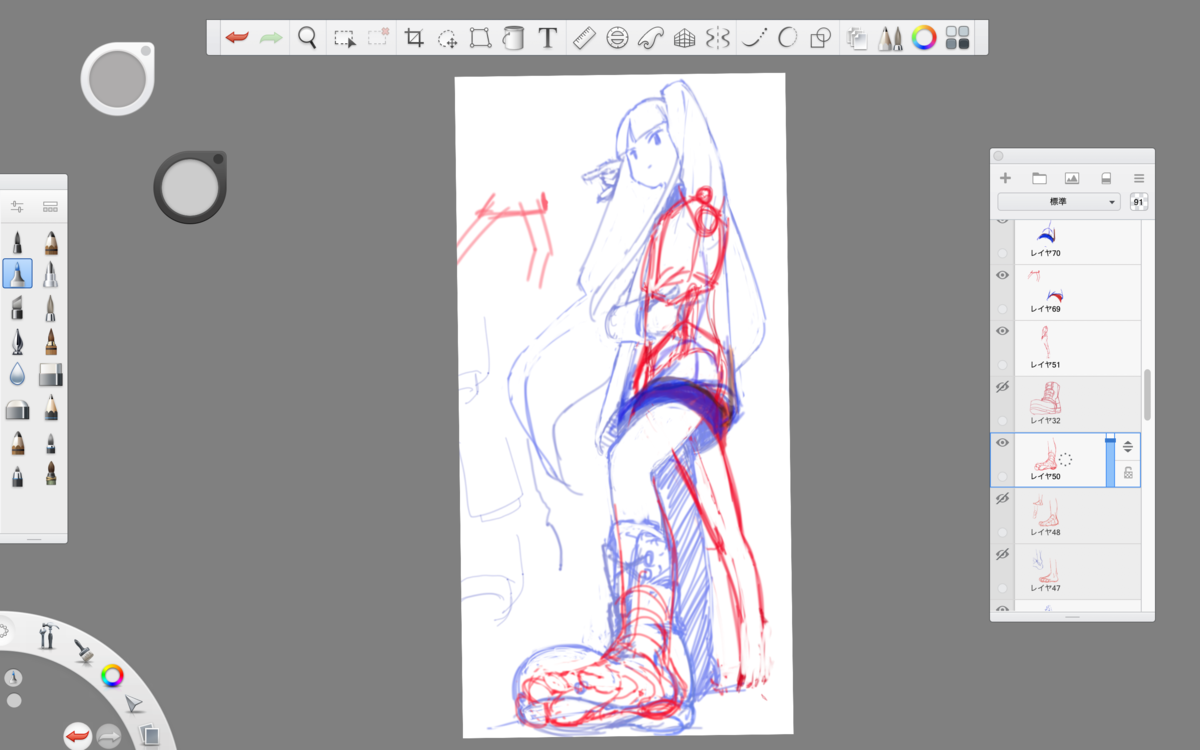Open the 標準 blend mode dropdown
Viewport: 1200px width, 750px height.
(1059, 202)
